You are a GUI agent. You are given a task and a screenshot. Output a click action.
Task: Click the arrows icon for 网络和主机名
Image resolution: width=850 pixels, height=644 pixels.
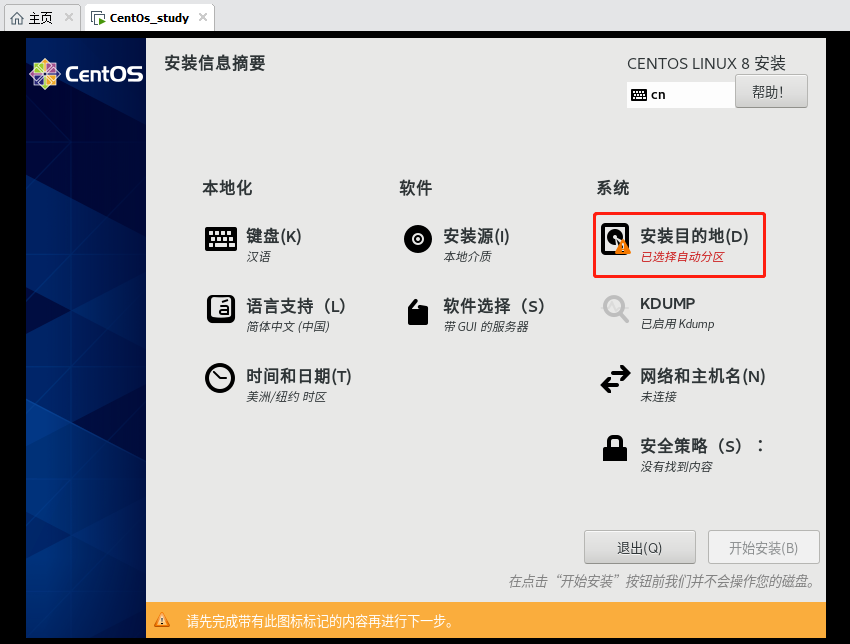click(x=615, y=379)
